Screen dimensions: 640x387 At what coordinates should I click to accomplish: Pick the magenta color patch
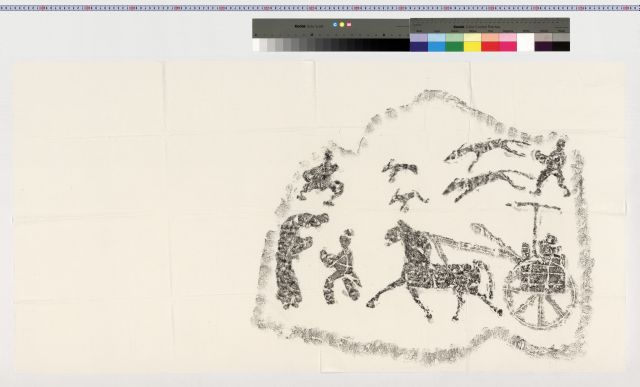click(508, 47)
